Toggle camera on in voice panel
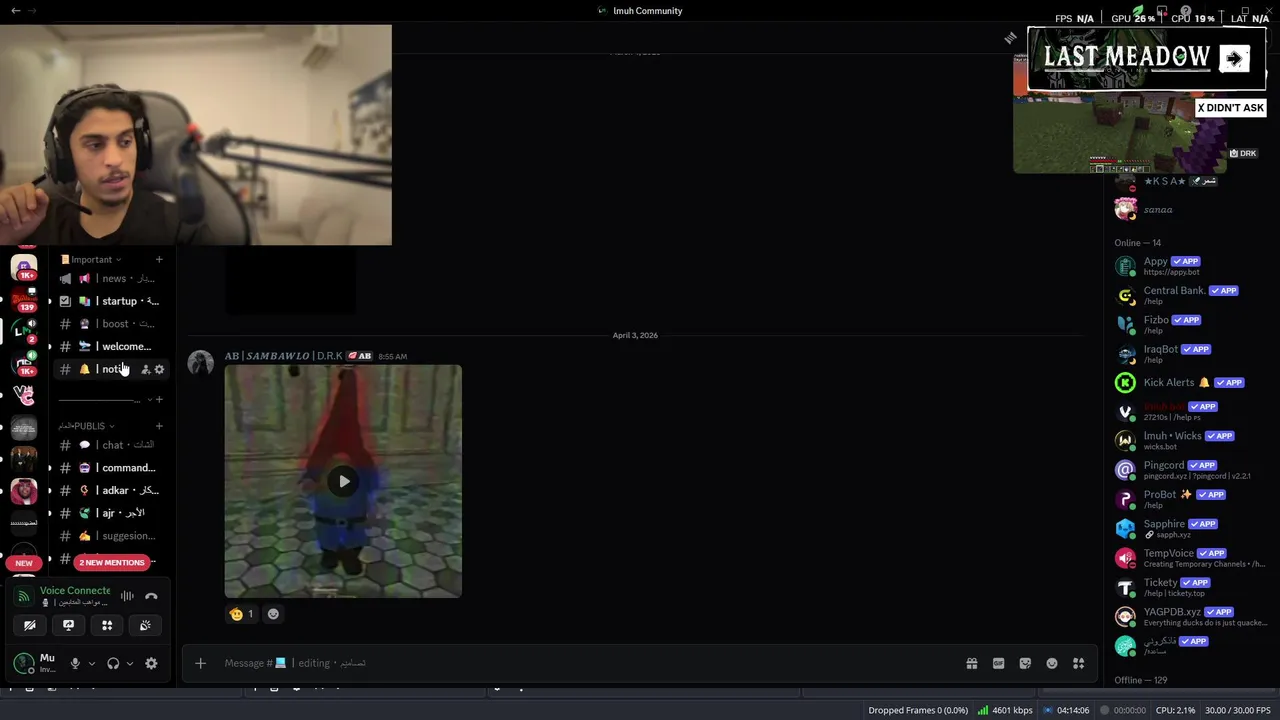Screen dimensions: 1280x720 click(30, 625)
